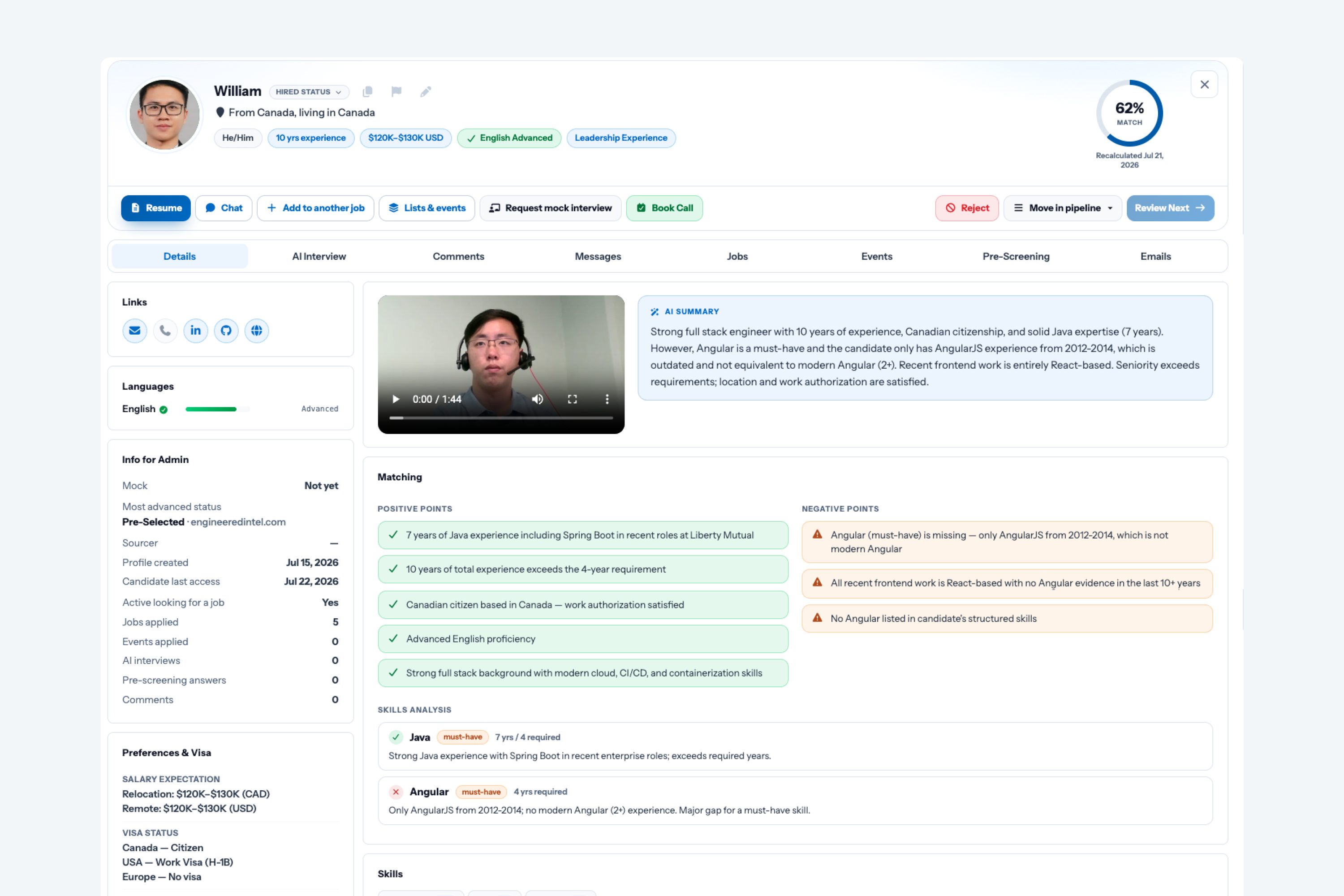Click the Angular must-have badge
The height and width of the screenshot is (896, 1344).
pyautogui.click(x=481, y=792)
